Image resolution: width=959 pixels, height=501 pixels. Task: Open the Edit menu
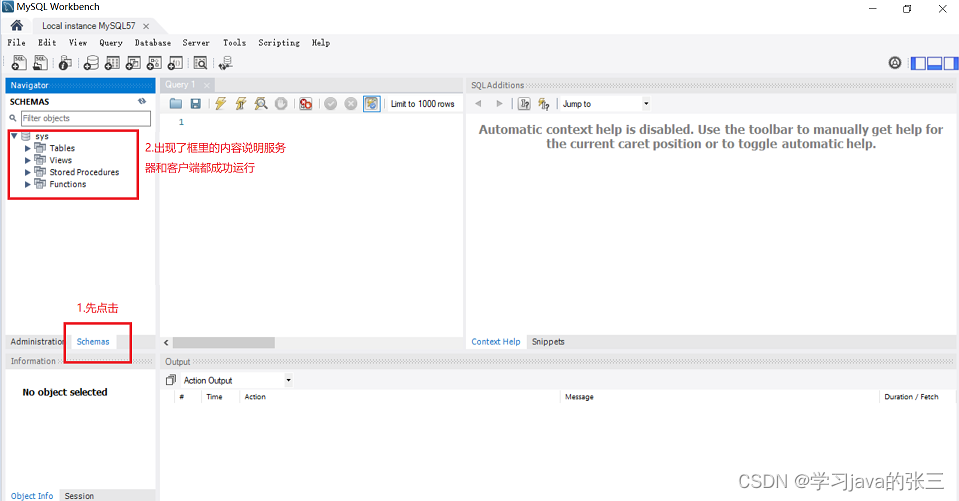pyautogui.click(x=47, y=43)
